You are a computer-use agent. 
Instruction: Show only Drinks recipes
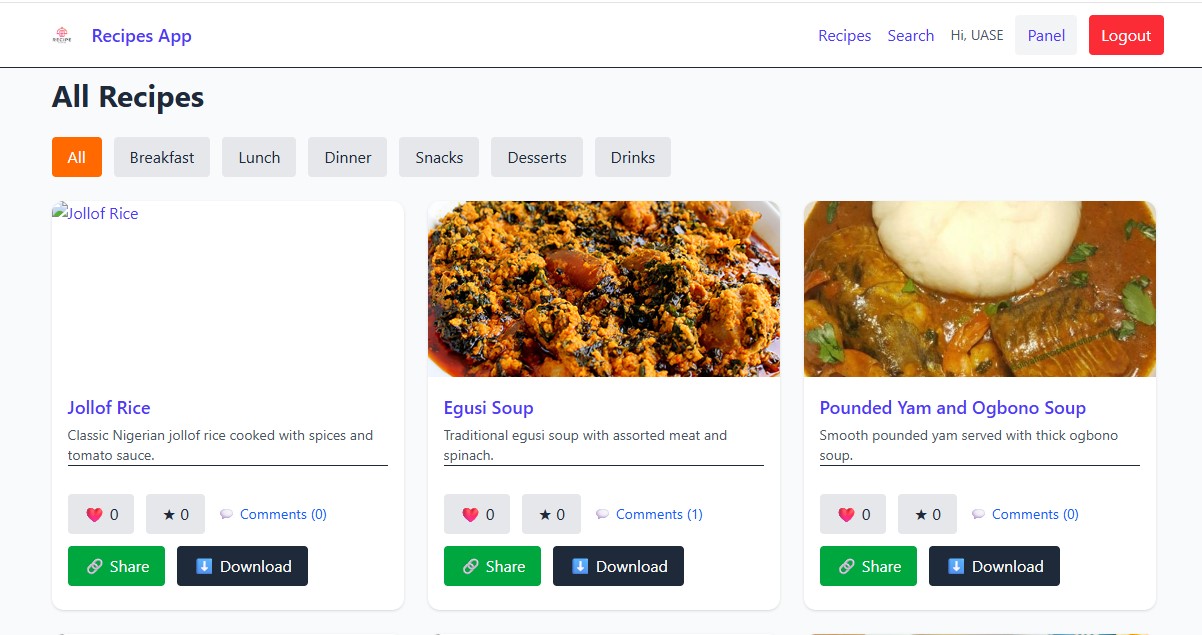[x=633, y=157]
